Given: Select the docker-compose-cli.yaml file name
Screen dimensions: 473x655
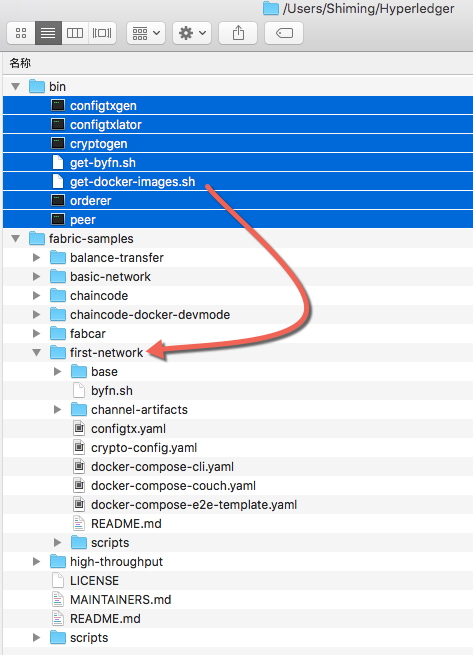Looking at the screenshot, I should coord(162,467).
